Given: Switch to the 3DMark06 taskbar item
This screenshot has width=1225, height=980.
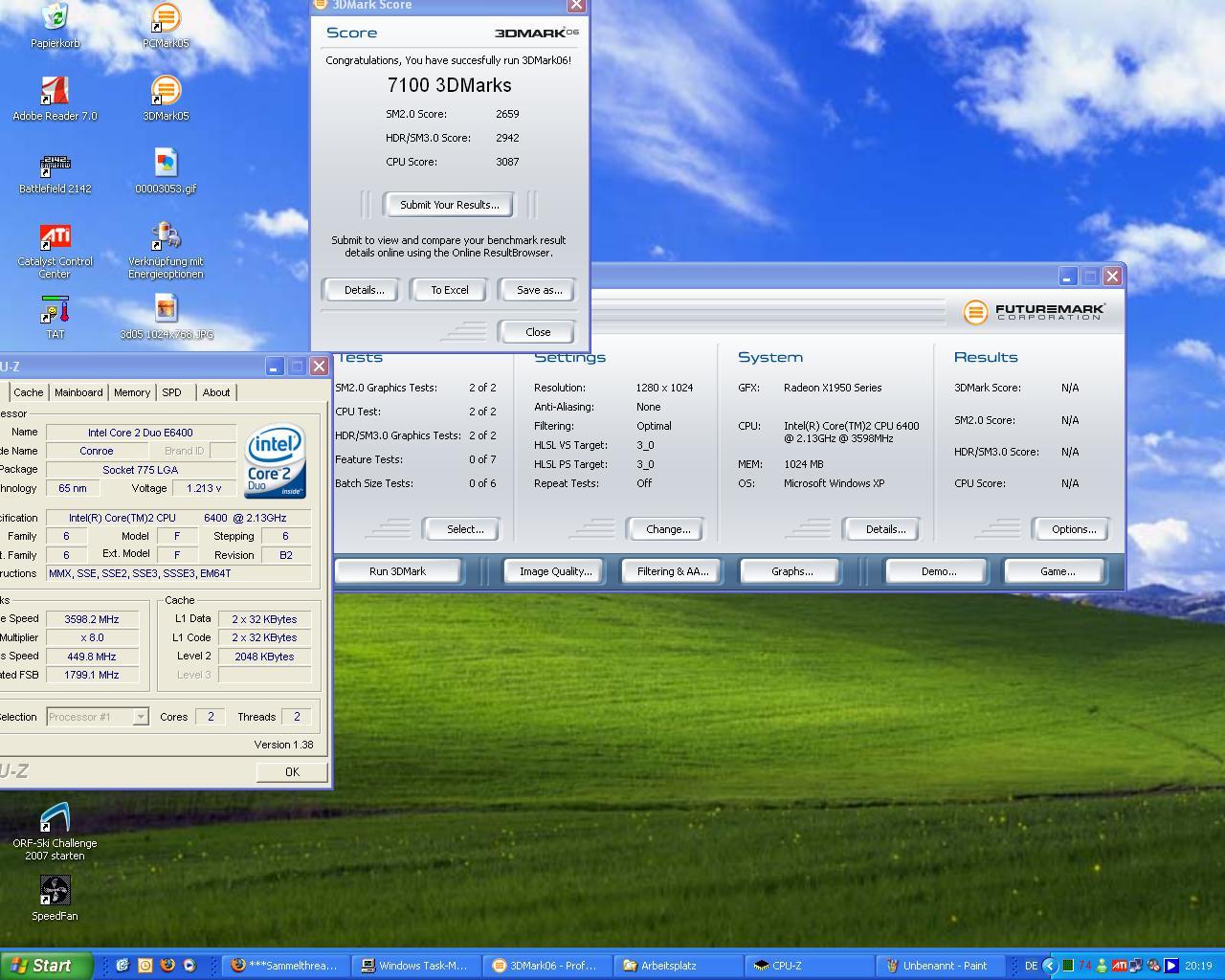Looking at the screenshot, I should click(x=546, y=966).
